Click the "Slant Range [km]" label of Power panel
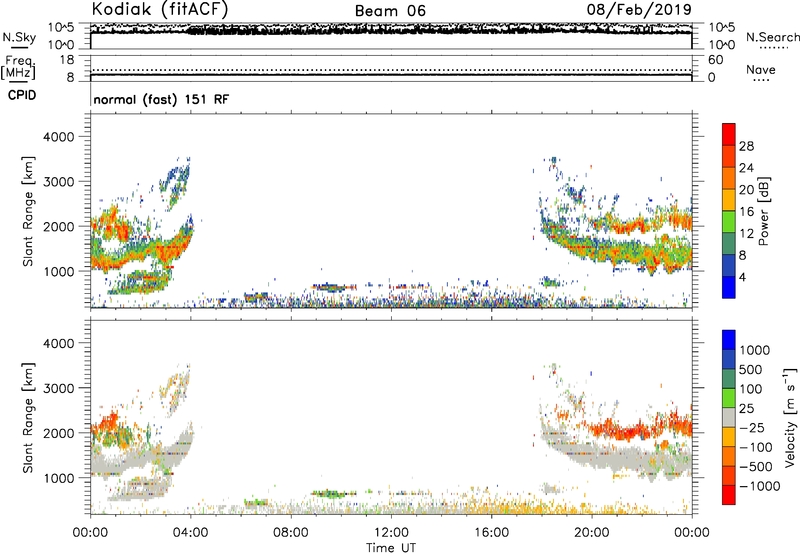Image resolution: width=800 pixels, height=554 pixels. tap(28, 211)
